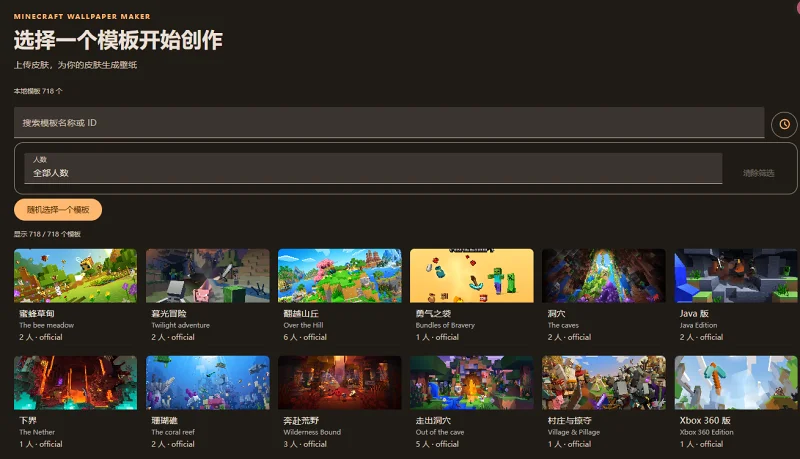
Task: Open Xbox 360 Edition template thumbnail
Action: pyautogui.click(x=736, y=382)
